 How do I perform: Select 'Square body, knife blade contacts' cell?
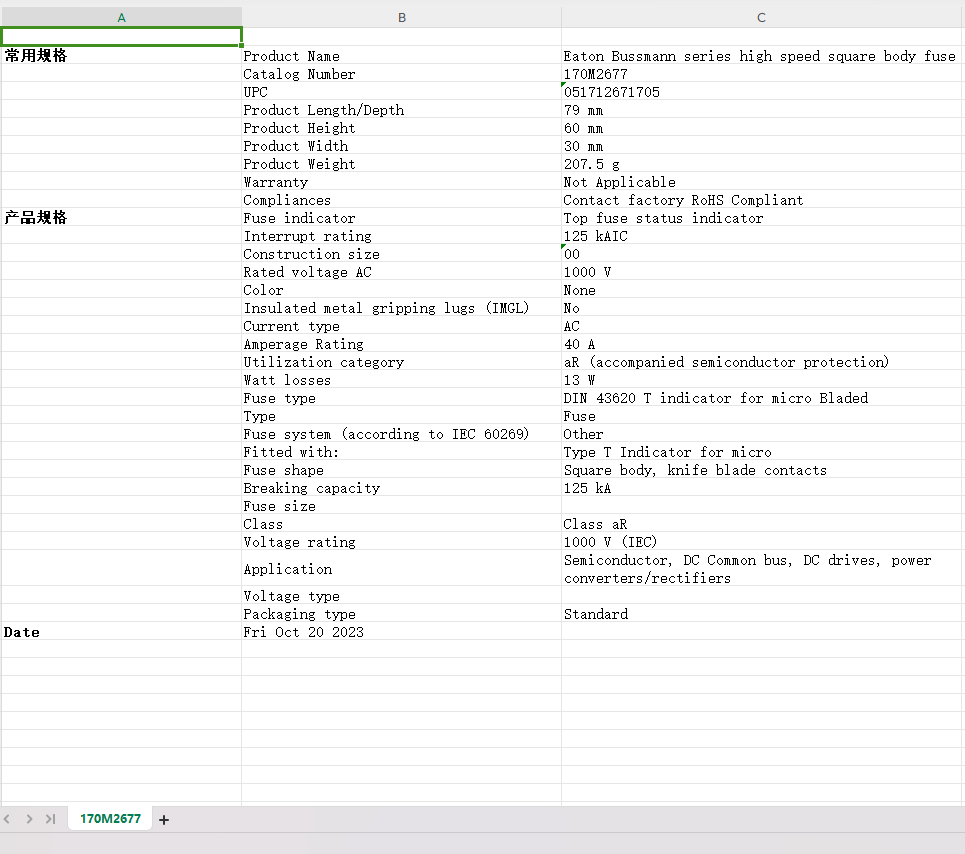coord(761,470)
